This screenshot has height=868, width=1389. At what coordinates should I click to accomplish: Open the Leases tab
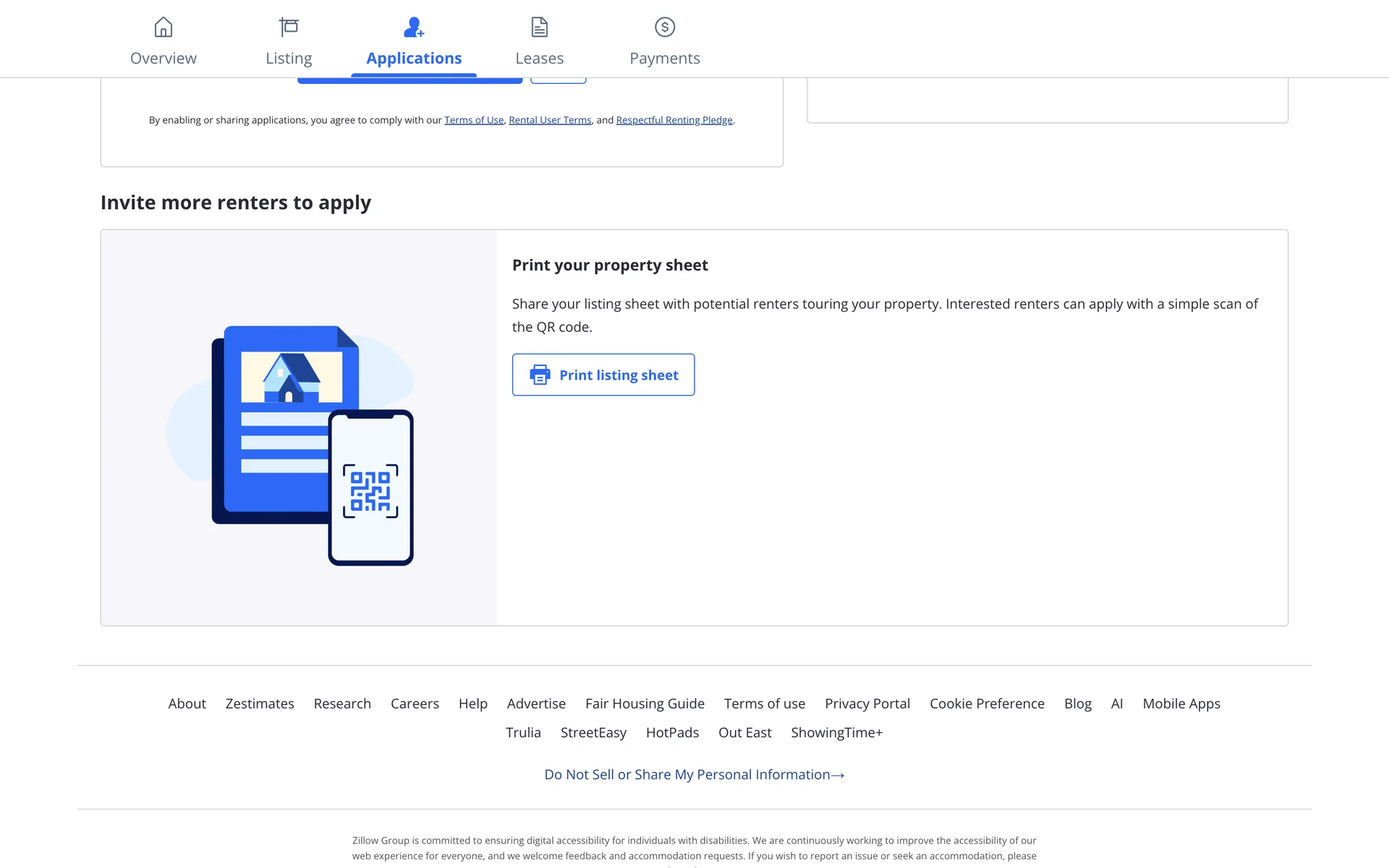pyautogui.click(x=539, y=58)
